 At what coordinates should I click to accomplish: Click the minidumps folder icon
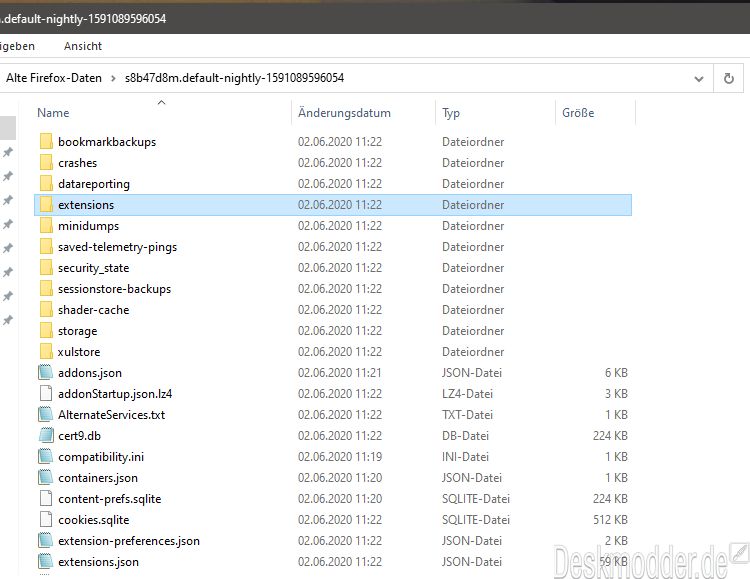pos(46,226)
